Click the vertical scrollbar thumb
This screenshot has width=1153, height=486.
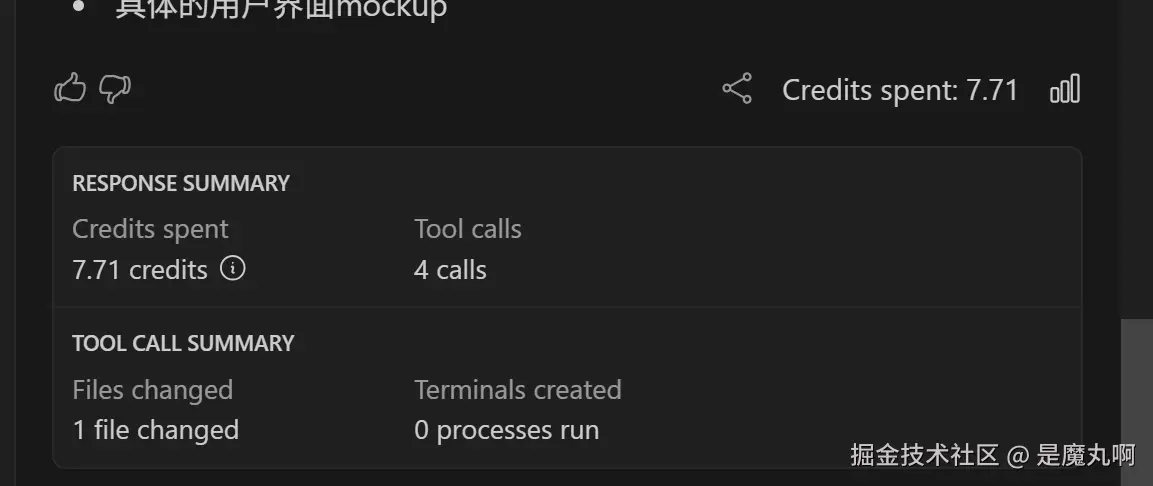(x=1136, y=400)
